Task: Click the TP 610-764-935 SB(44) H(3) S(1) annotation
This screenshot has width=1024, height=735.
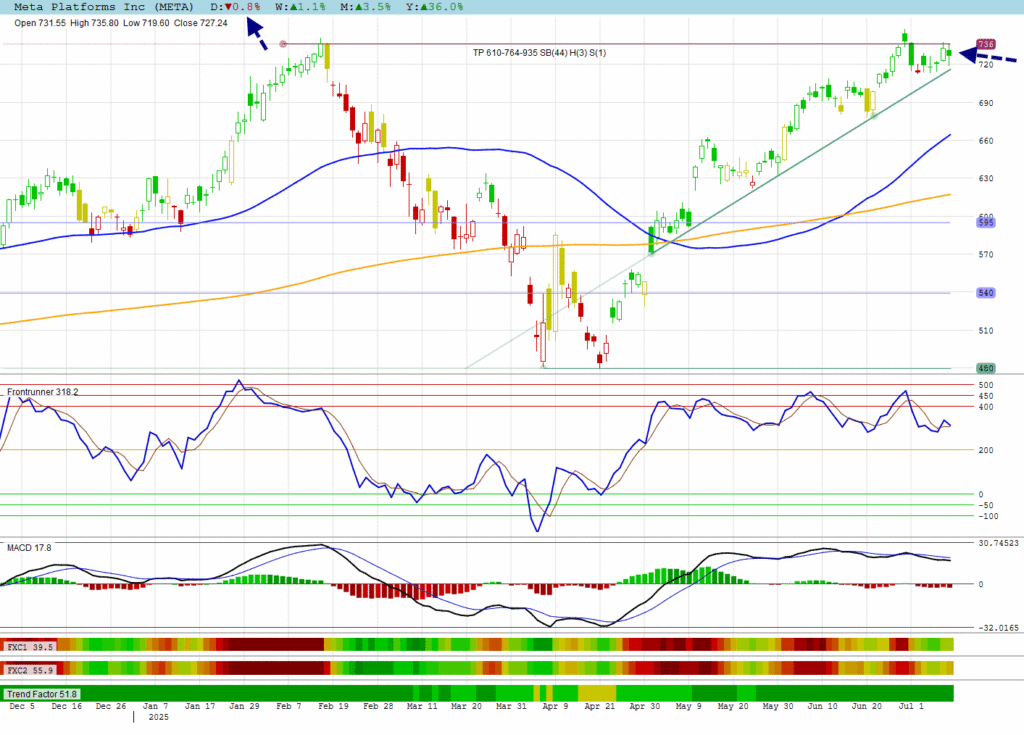Action: pos(539,53)
